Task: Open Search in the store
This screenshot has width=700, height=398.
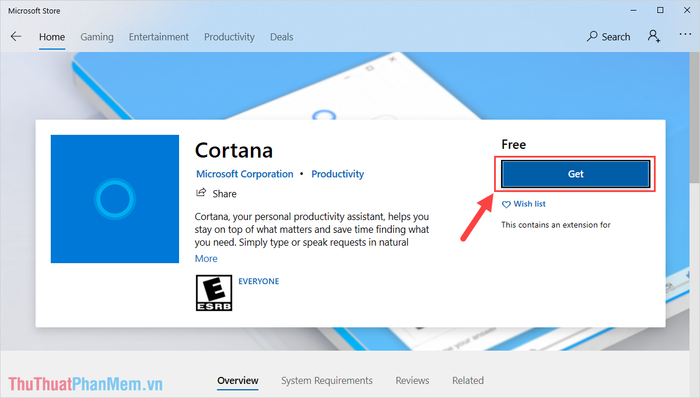Action: [x=608, y=37]
